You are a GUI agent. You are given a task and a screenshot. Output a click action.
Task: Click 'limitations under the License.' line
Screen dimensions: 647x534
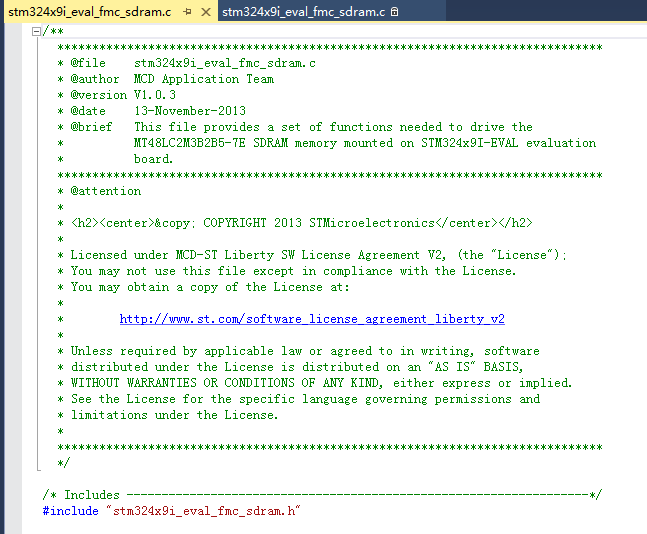point(168,415)
